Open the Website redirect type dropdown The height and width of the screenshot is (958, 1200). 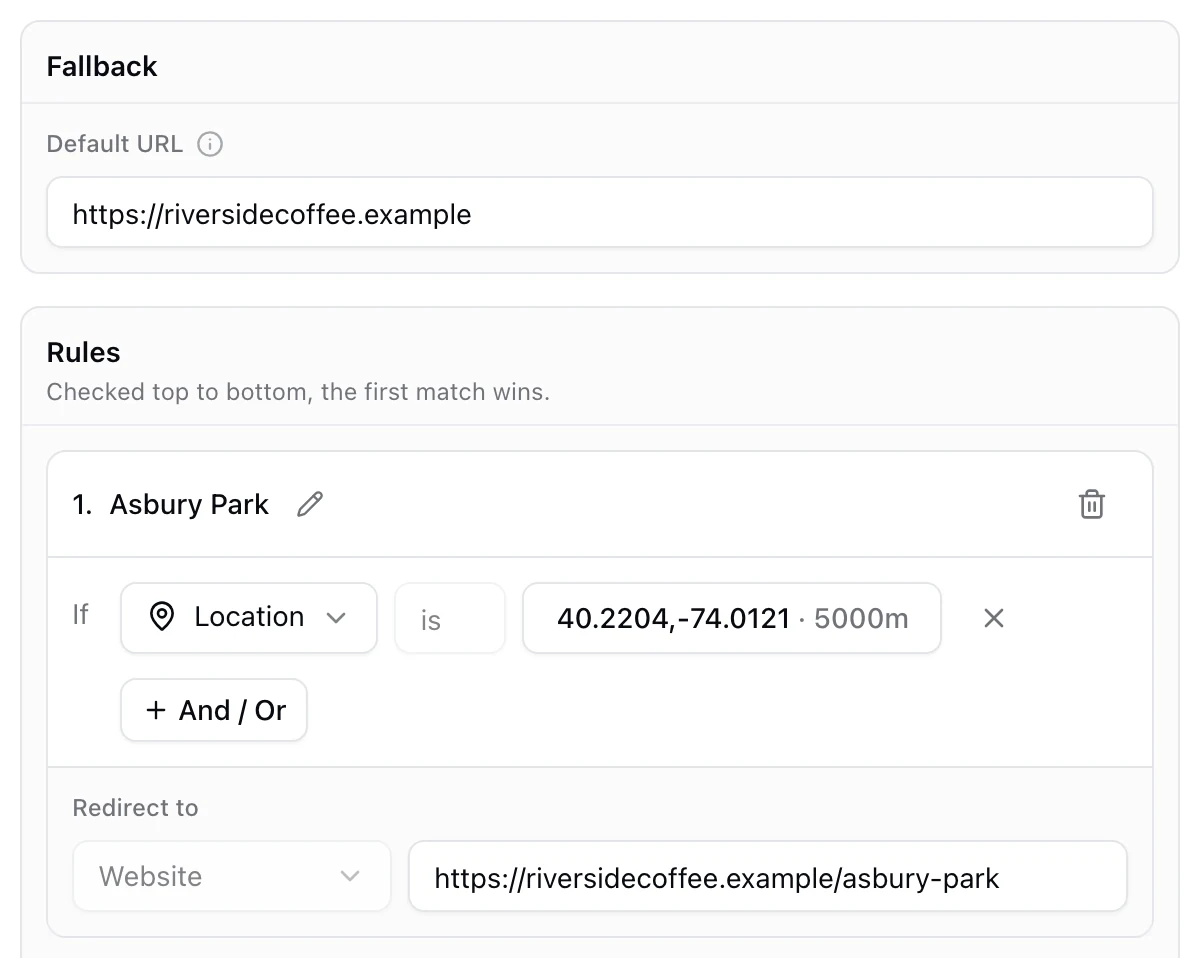[x=232, y=876]
